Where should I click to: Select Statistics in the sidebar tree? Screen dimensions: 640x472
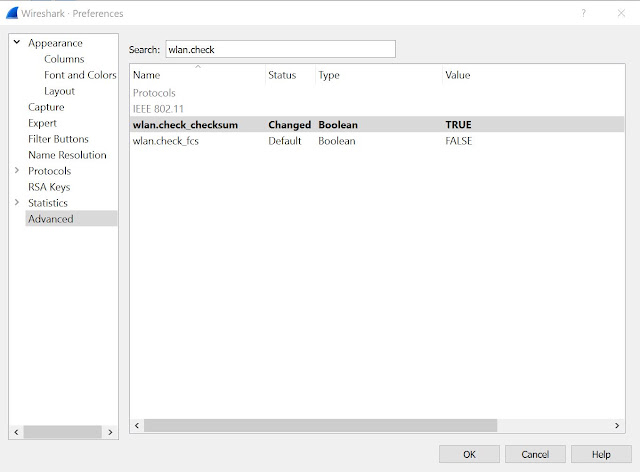48,203
